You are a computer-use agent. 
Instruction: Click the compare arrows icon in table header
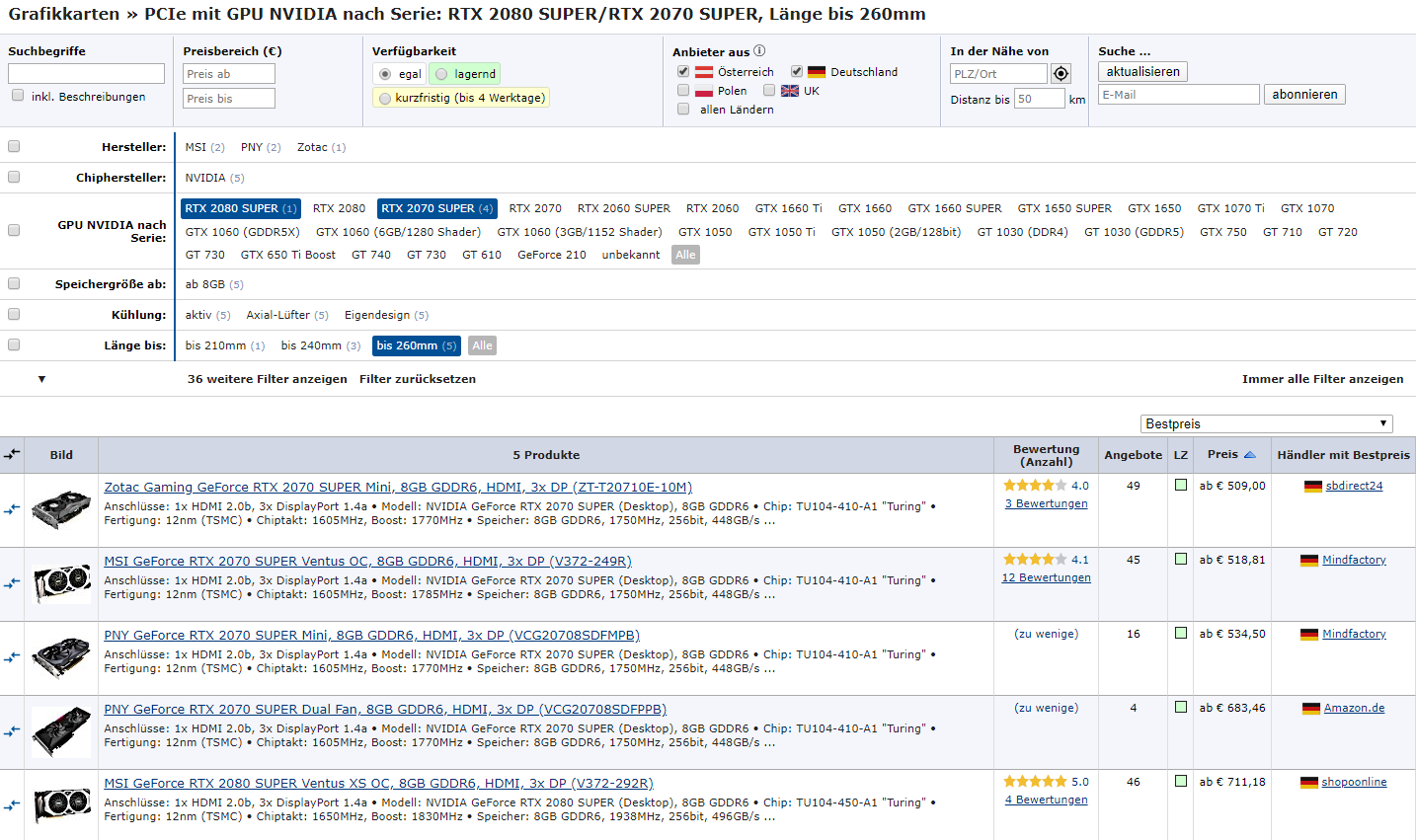click(12, 455)
